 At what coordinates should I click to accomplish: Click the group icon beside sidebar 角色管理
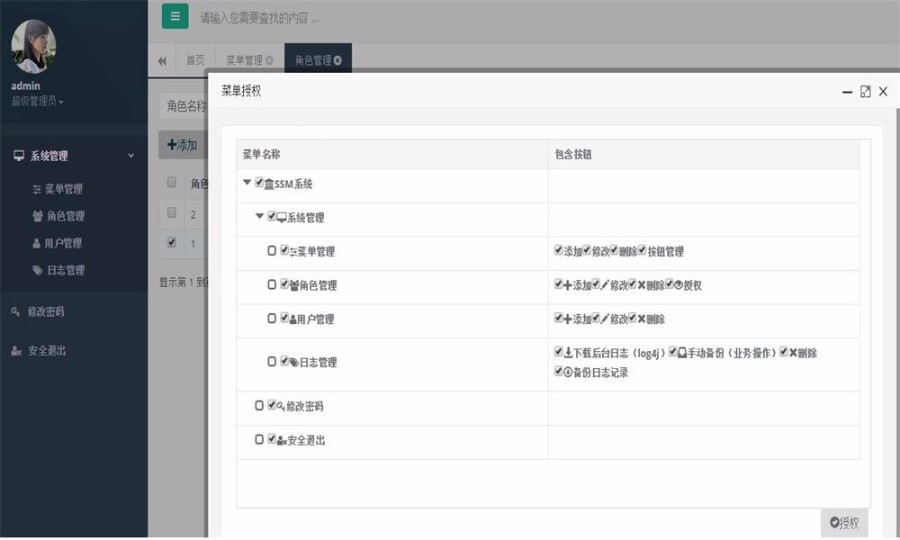[37, 216]
